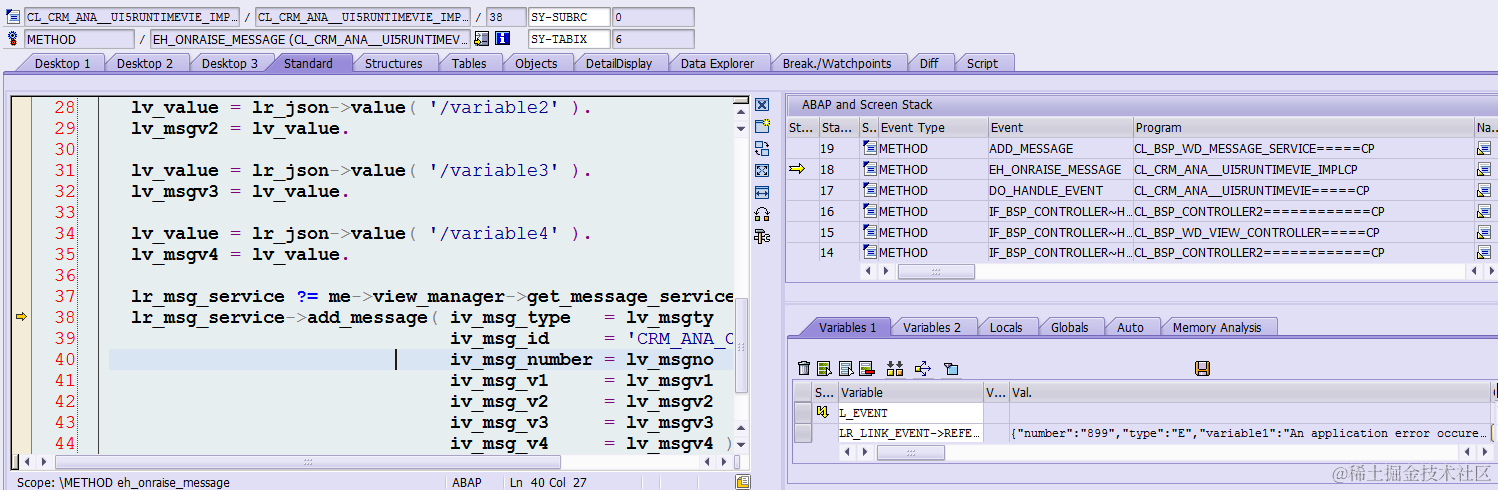Viewport: 1498px width, 490px height.
Task: Switch to the Variables 2 tab
Action: [x=932, y=327]
